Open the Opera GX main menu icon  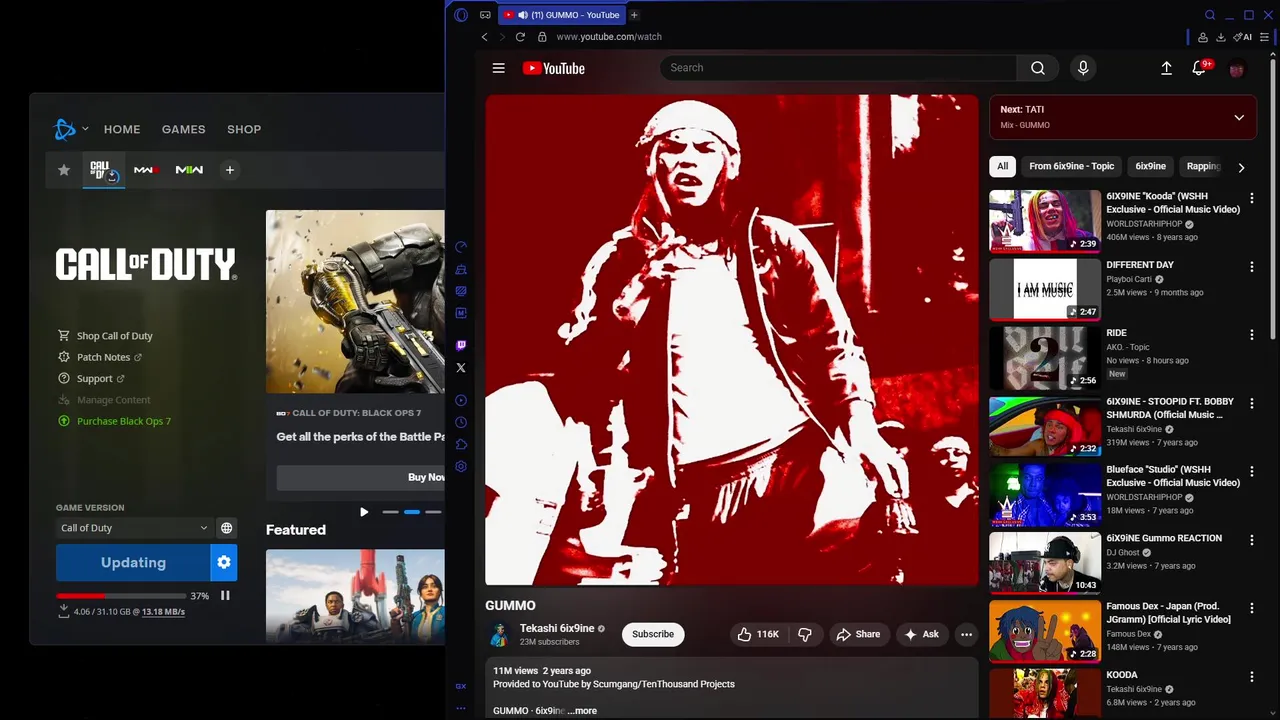pos(461,15)
